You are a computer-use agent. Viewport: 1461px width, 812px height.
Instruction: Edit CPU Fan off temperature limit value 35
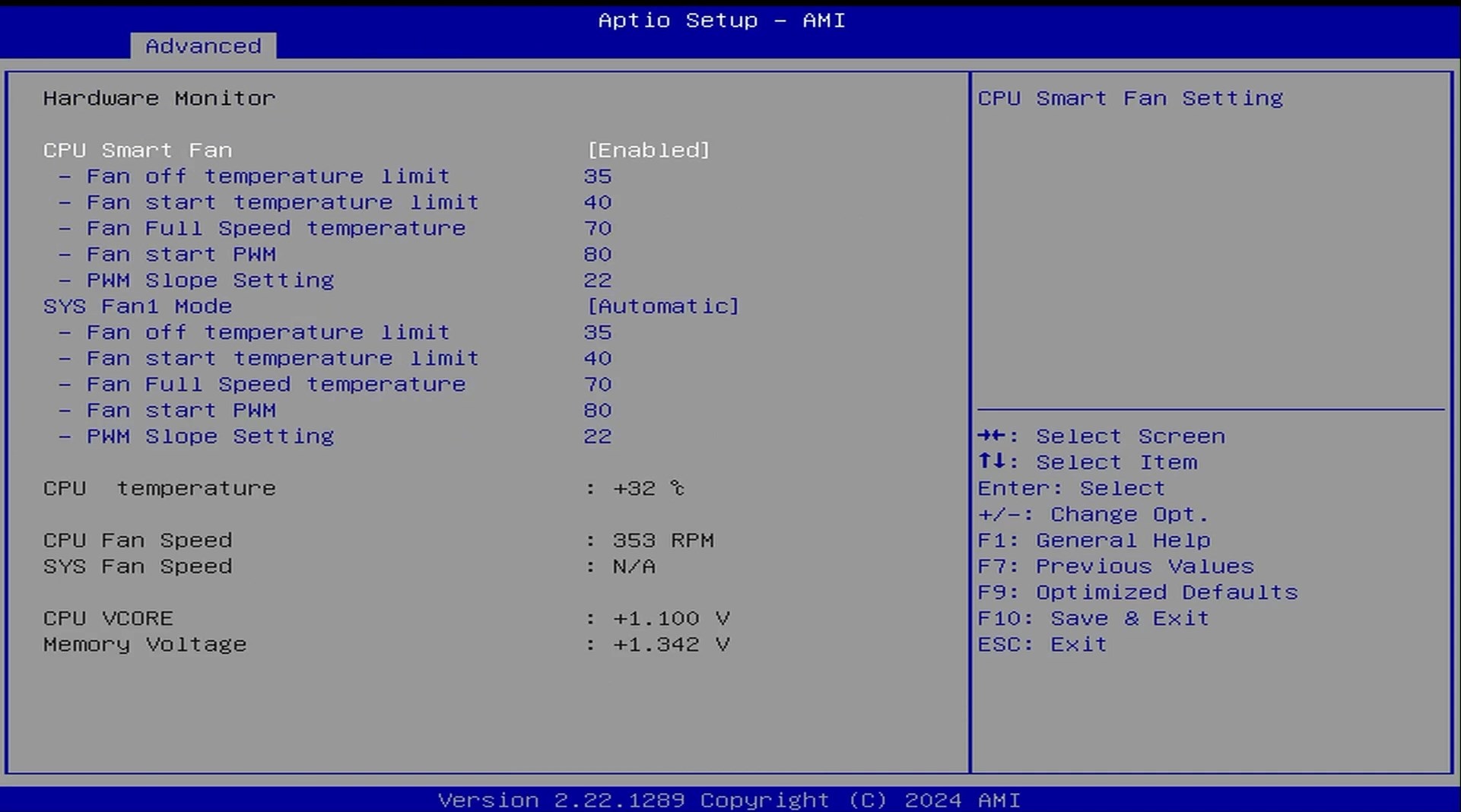[598, 176]
